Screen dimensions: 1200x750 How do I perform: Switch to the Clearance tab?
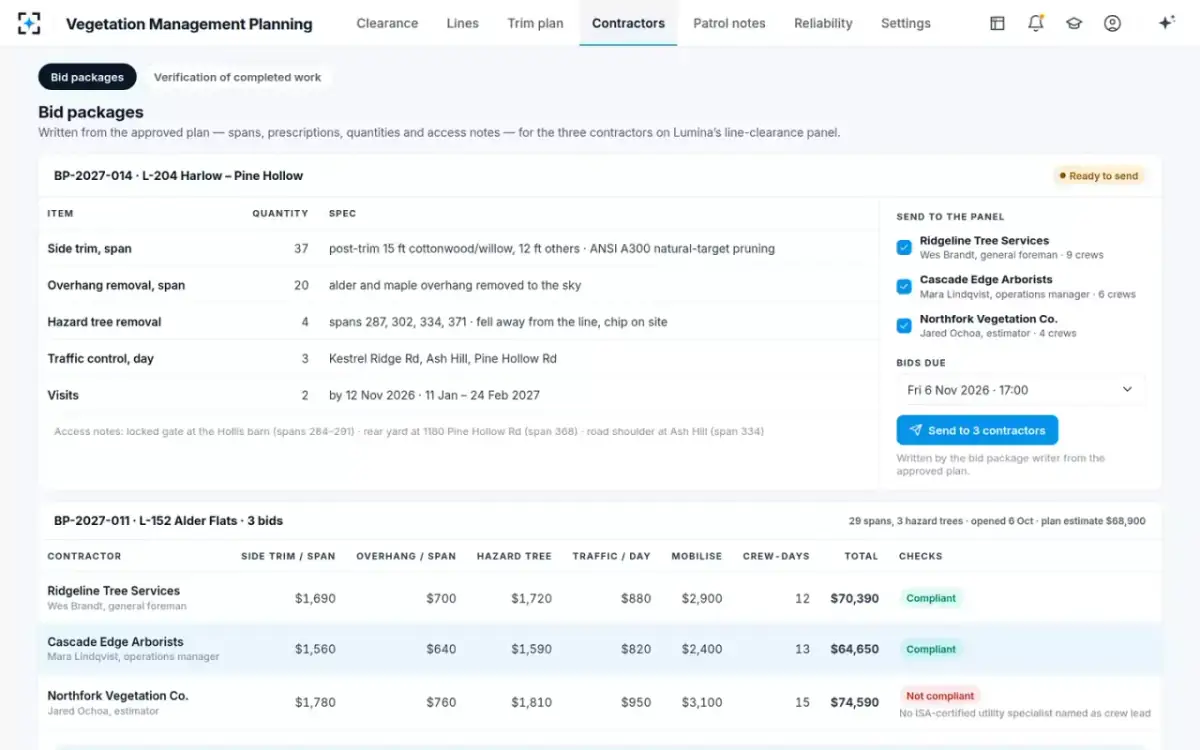pyautogui.click(x=387, y=23)
